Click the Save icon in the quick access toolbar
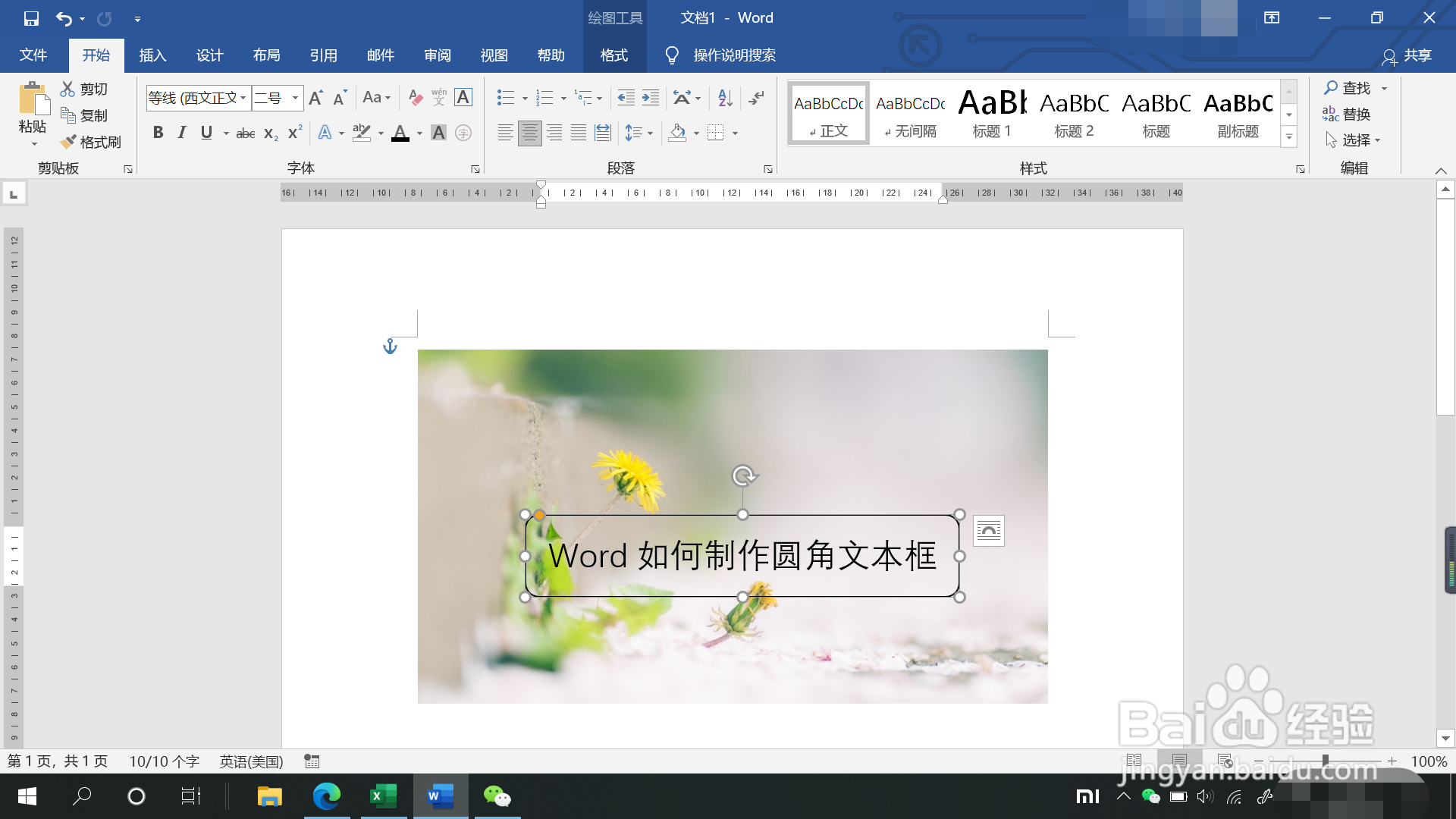 [x=31, y=18]
